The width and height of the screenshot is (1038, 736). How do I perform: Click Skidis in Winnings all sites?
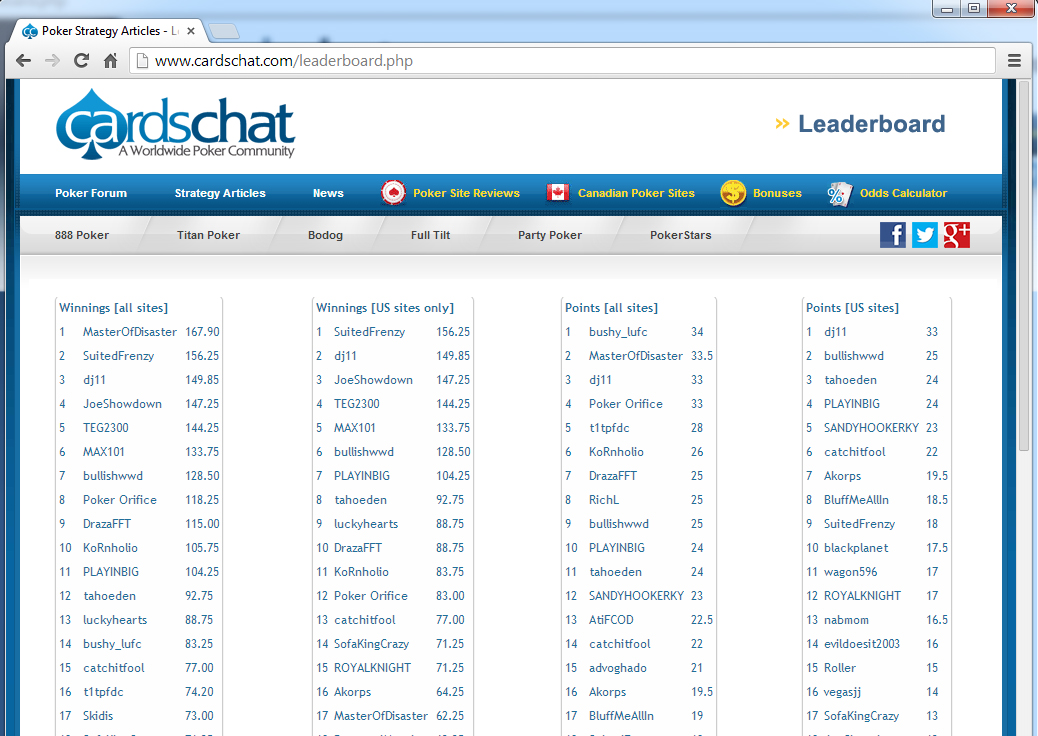point(98,715)
